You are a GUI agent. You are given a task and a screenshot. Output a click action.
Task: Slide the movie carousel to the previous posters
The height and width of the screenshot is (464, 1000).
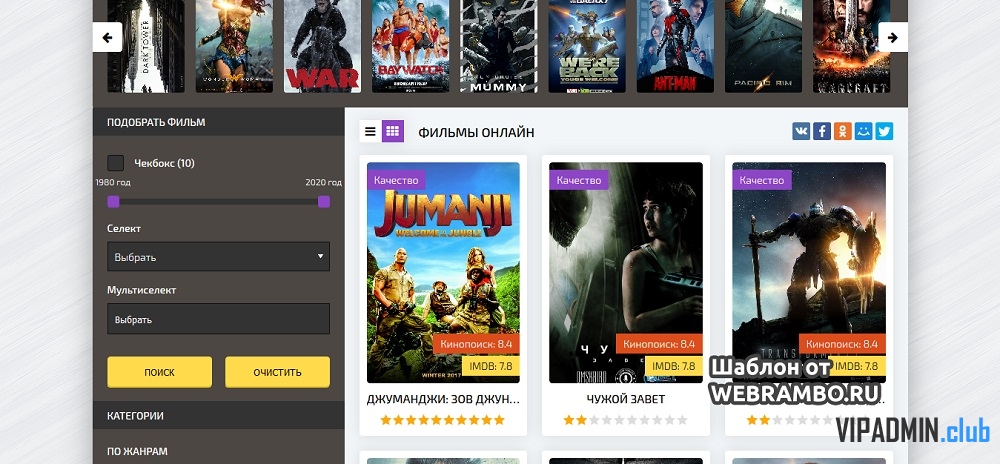[x=107, y=37]
